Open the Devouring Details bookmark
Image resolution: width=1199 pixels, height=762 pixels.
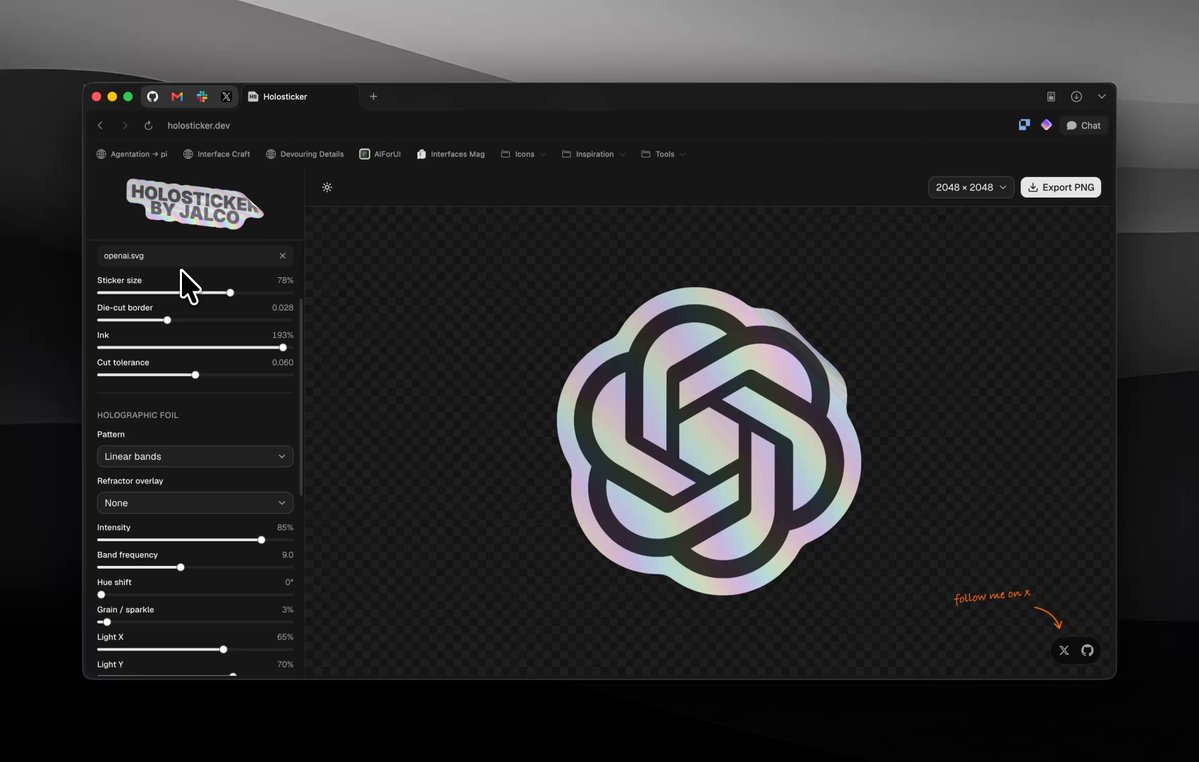point(304,154)
